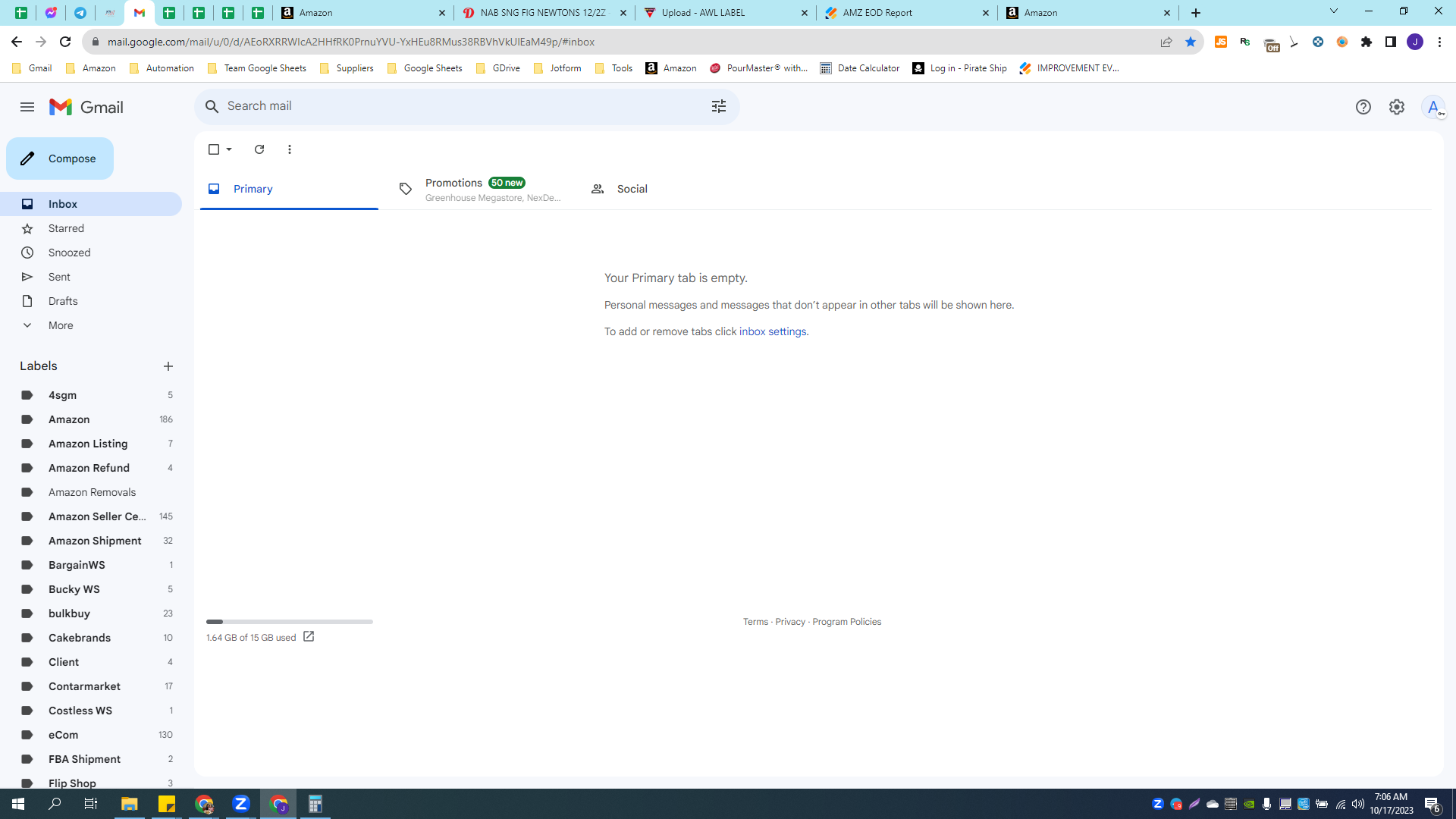Switch to Upload - AWL LABEL browser tab

click(x=725, y=13)
